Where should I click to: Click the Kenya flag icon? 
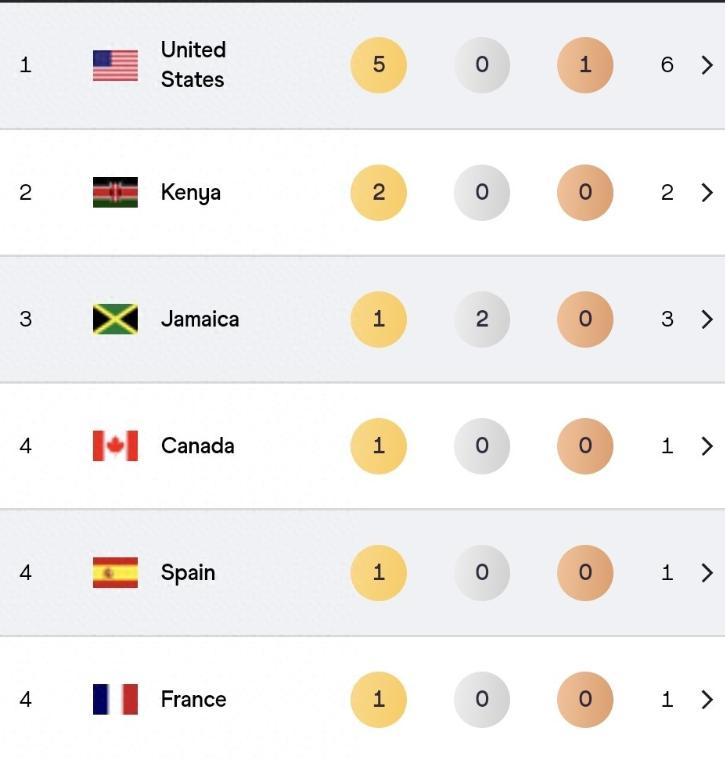pyautogui.click(x=115, y=192)
